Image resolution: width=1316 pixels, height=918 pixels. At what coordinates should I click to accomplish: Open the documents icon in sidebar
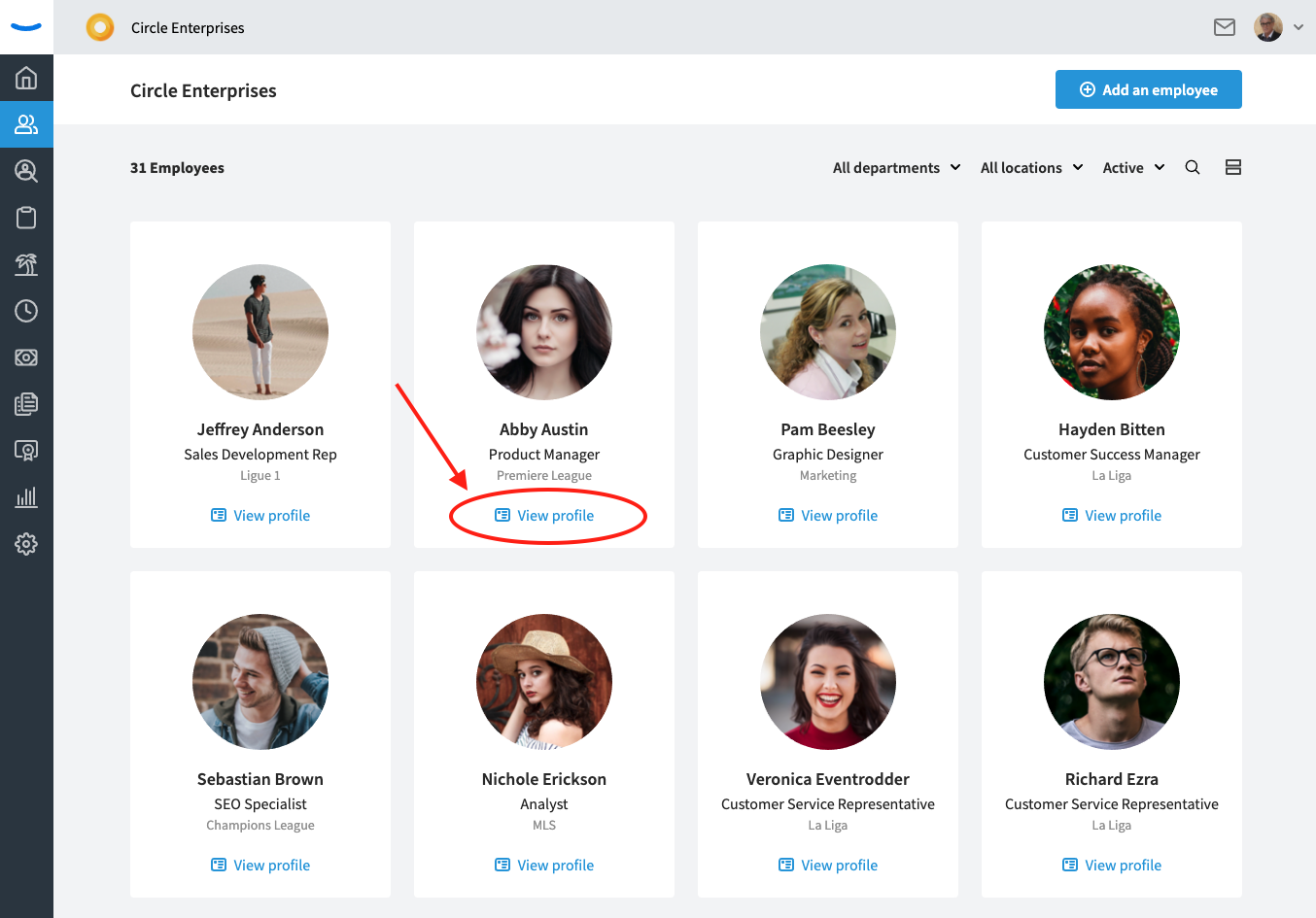coord(26,404)
